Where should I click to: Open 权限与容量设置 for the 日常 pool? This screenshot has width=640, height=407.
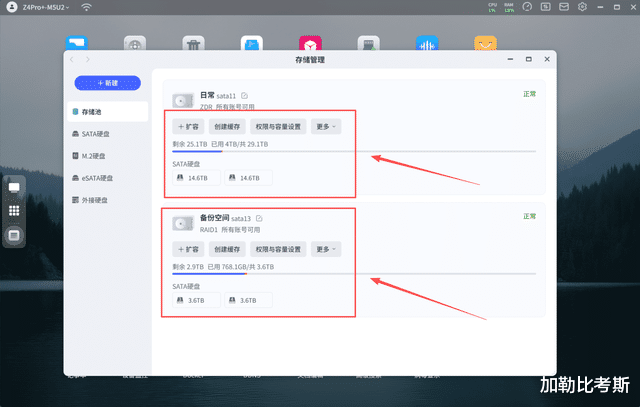278,127
